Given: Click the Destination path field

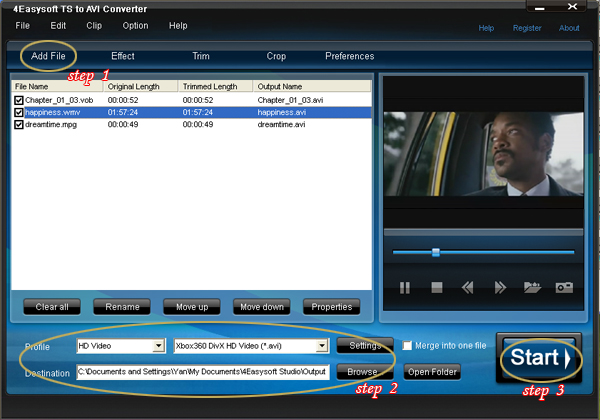Looking at the screenshot, I should tap(203, 372).
